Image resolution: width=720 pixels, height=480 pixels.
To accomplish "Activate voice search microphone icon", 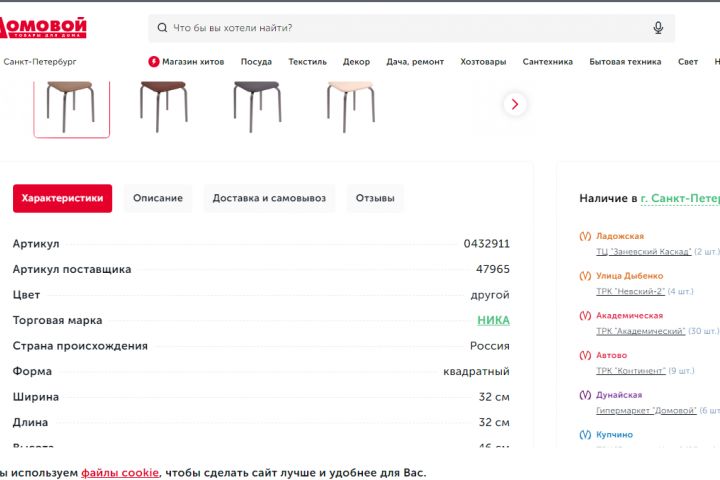I will [658, 28].
